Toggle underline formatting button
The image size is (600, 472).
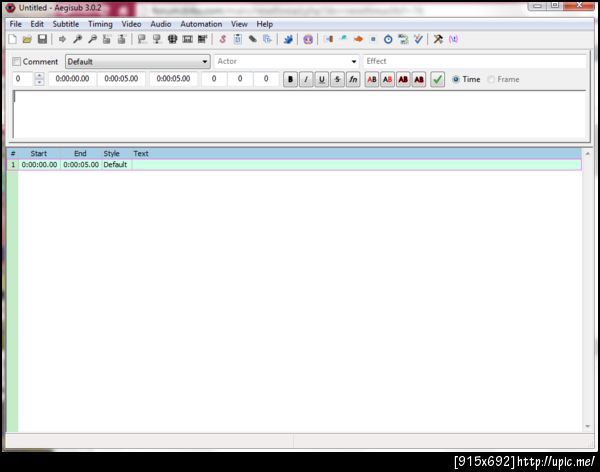321,79
